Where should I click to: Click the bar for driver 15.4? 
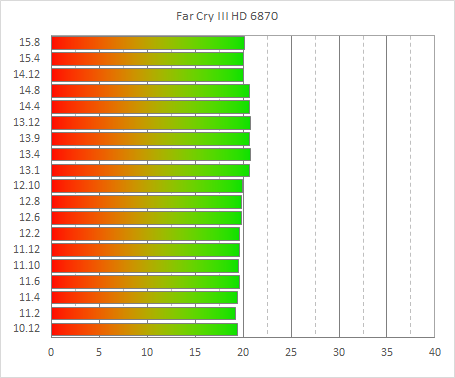click(x=147, y=59)
